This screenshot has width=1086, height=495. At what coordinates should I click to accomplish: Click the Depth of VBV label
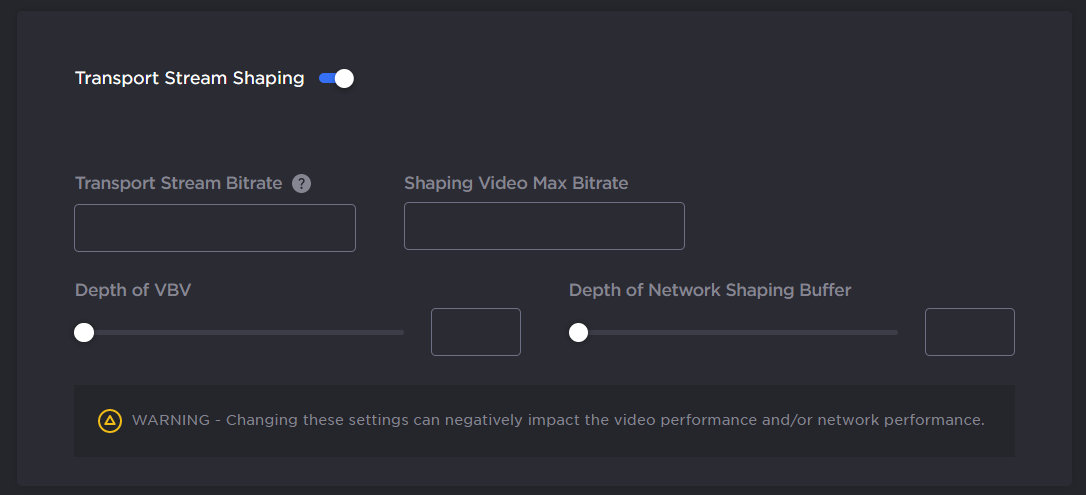(132, 291)
